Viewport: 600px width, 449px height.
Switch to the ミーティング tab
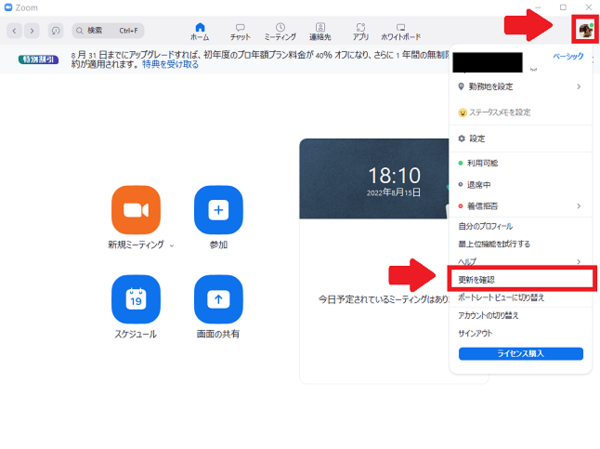pyautogui.click(x=279, y=30)
